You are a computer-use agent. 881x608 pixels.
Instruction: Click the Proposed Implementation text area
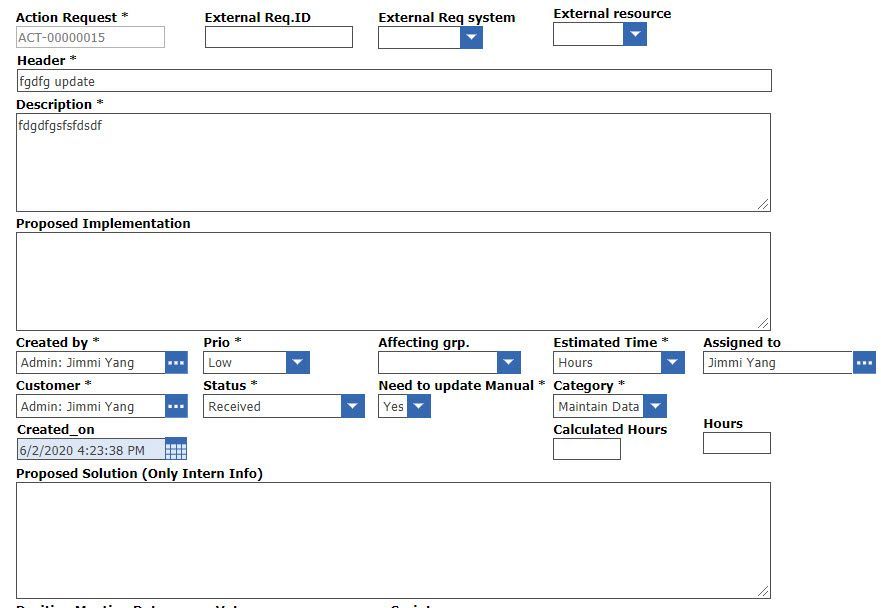[393, 281]
